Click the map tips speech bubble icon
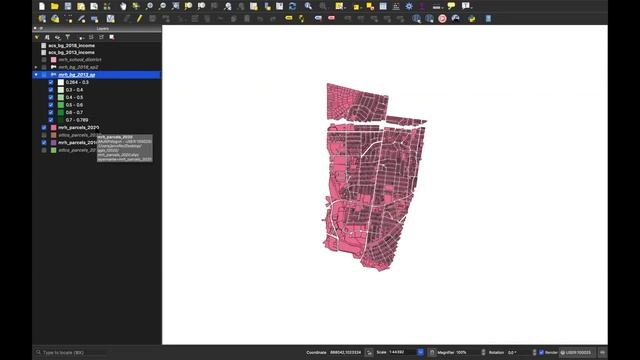The image size is (640, 360). [x=451, y=6]
